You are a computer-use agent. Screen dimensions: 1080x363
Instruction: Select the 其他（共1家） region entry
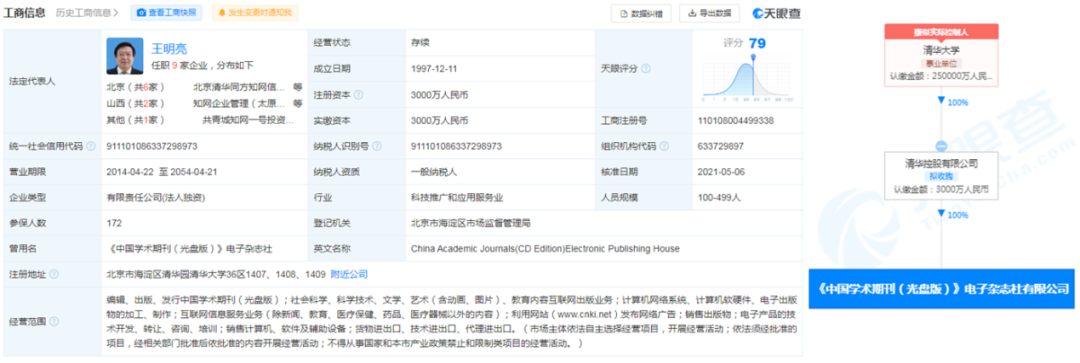(136, 121)
